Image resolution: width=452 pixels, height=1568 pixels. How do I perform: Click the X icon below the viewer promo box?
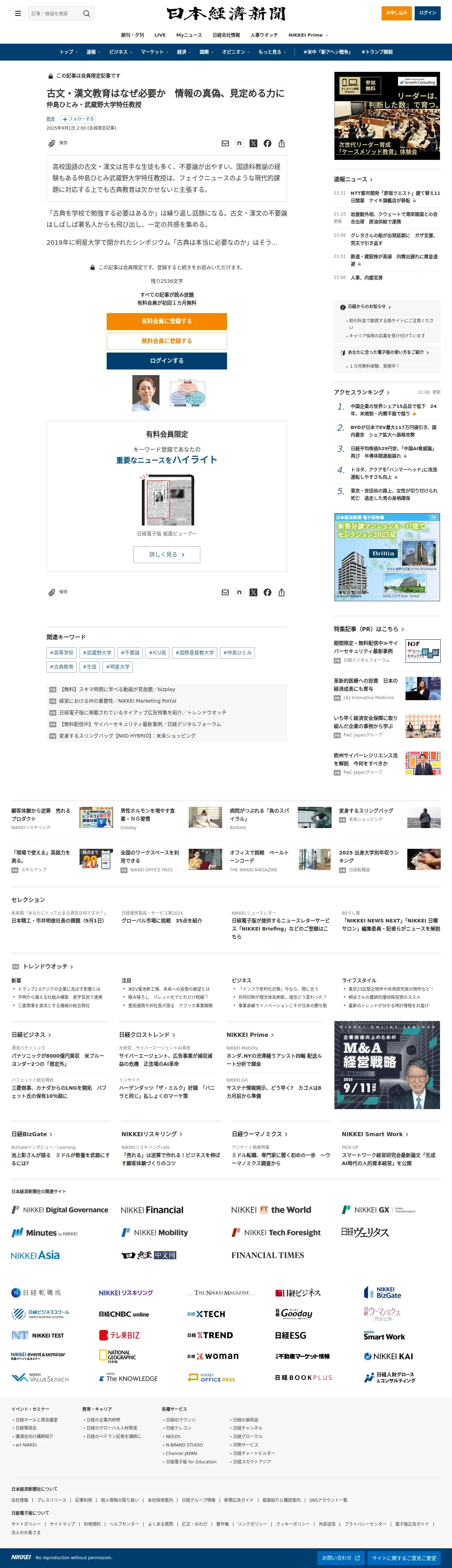253,592
